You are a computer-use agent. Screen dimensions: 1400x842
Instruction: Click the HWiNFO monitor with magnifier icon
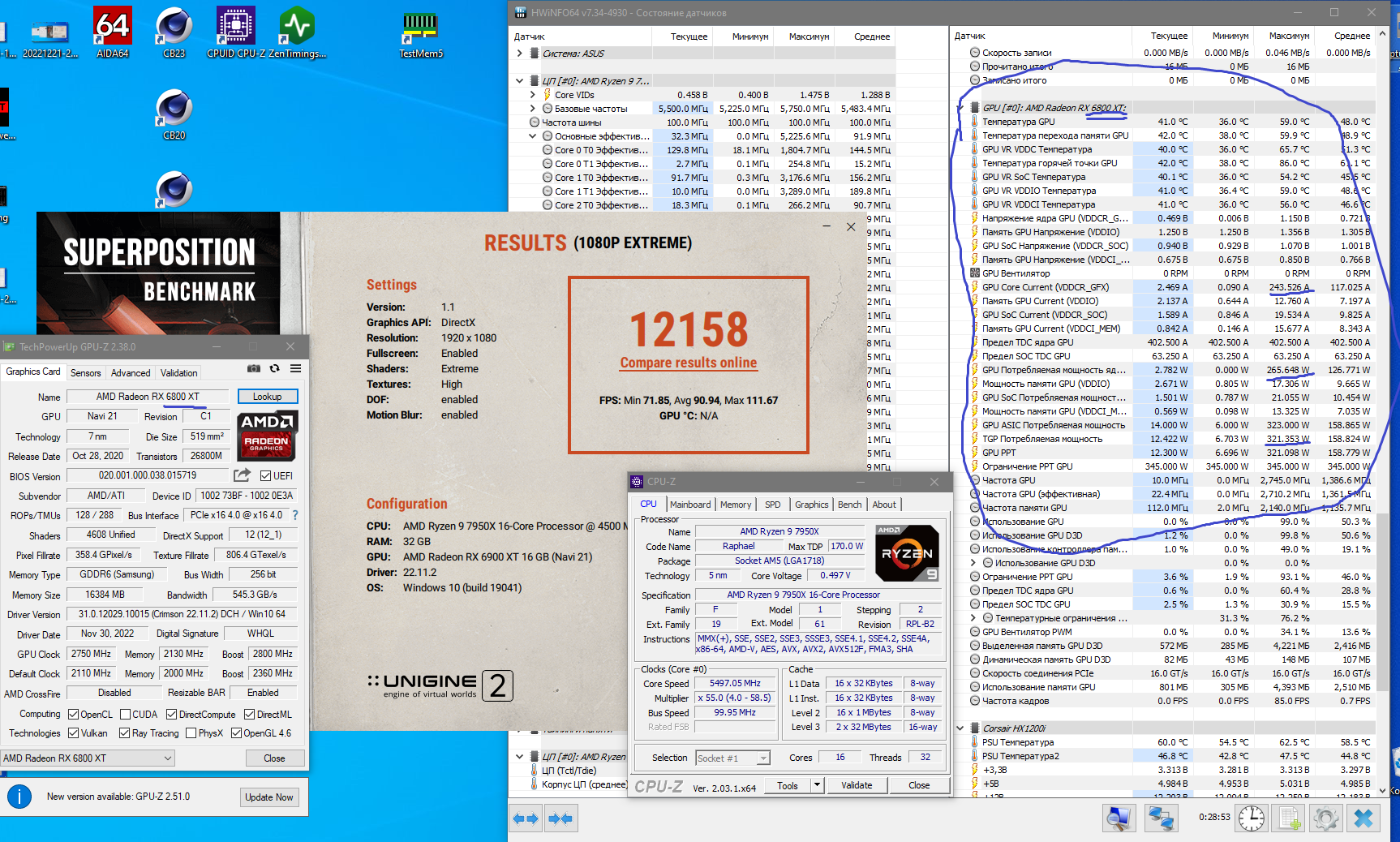(1119, 818)
